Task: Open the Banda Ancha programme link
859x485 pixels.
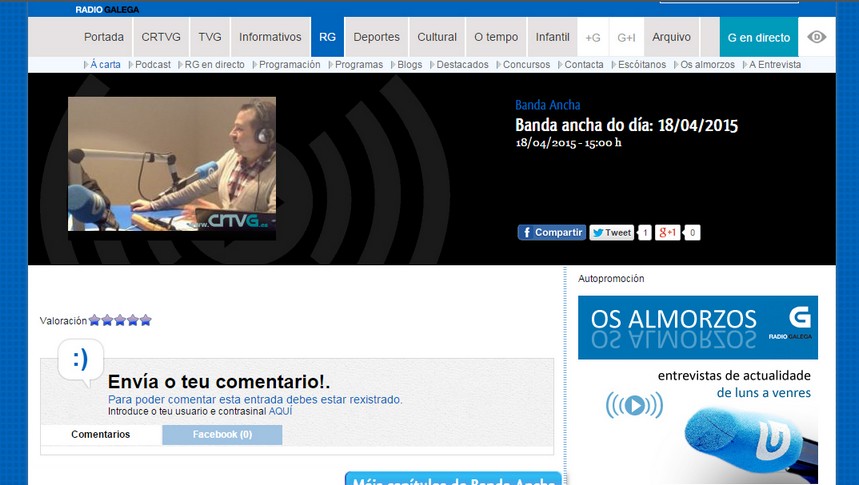Action: coord(548,105)
